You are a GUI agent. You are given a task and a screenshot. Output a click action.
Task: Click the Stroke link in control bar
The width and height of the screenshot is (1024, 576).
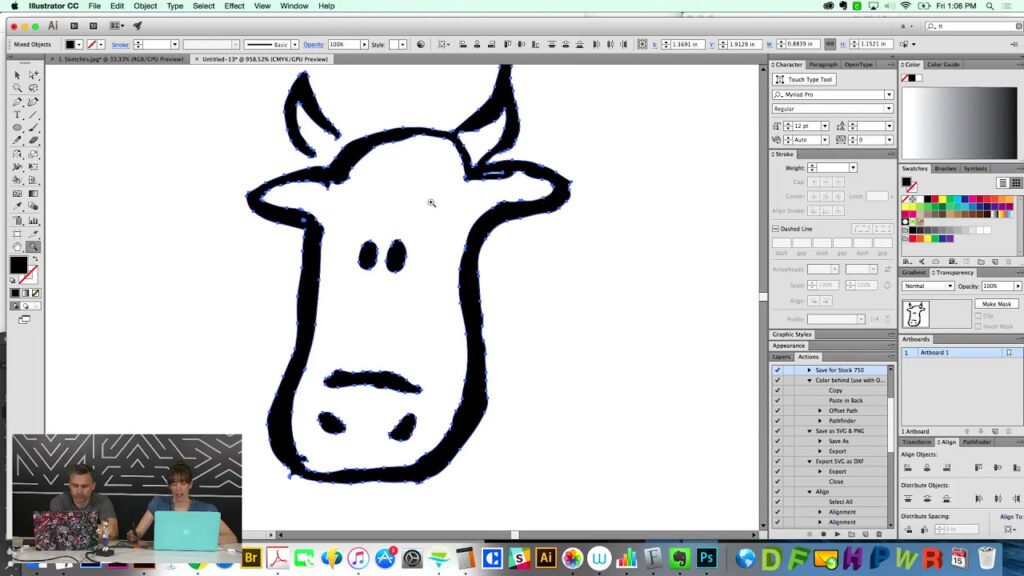coord(120,44)
